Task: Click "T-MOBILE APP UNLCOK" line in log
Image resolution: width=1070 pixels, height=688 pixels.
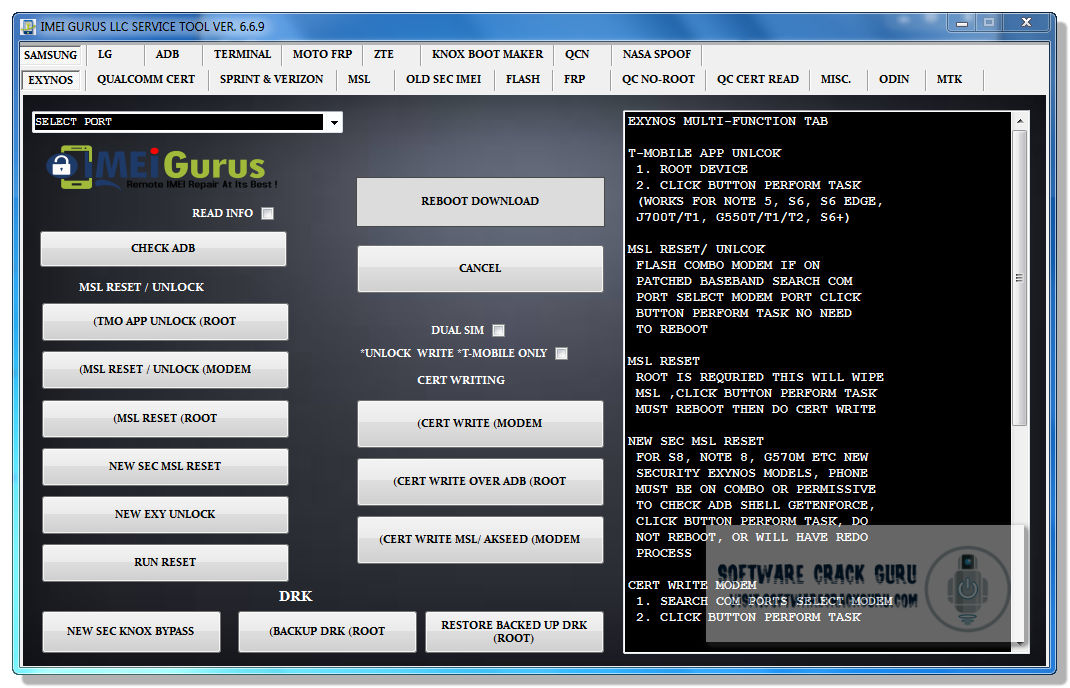Action: coord(704,154)
